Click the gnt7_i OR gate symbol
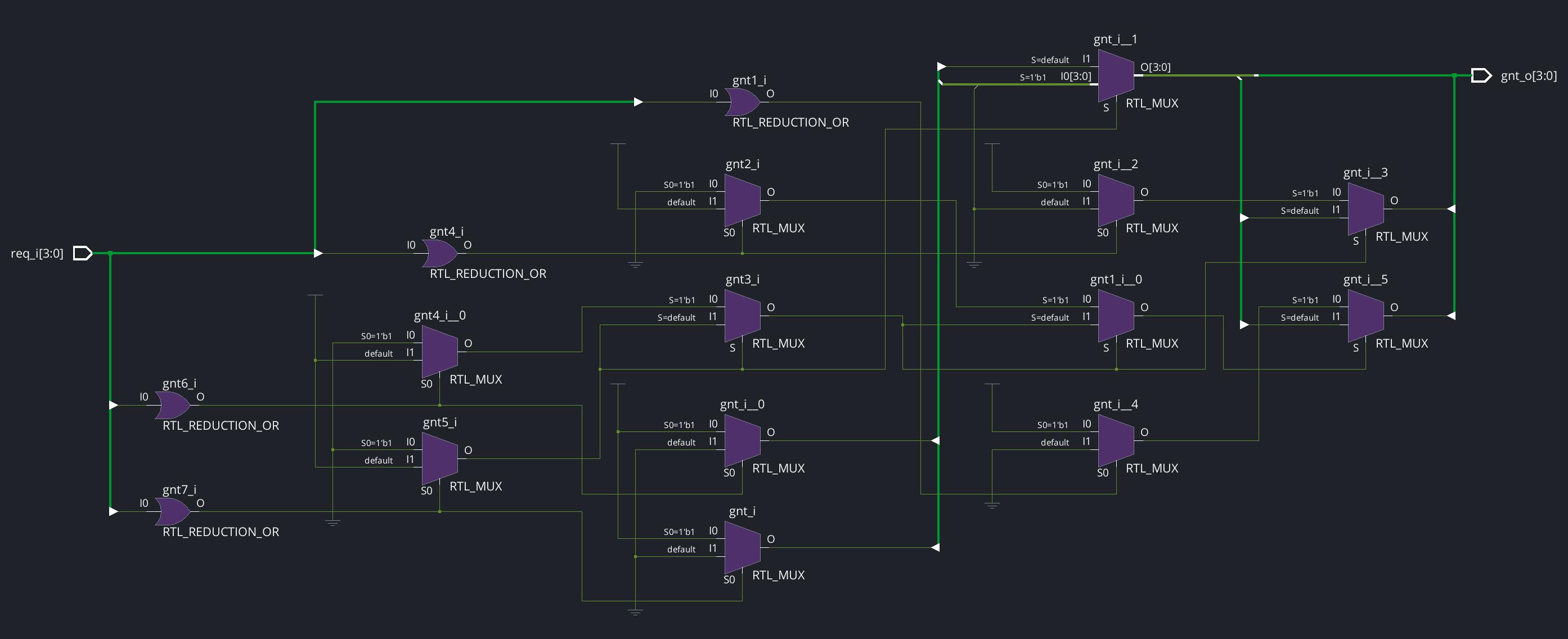The width and height of the screenshot is (1568, 639). click(172, 512)
